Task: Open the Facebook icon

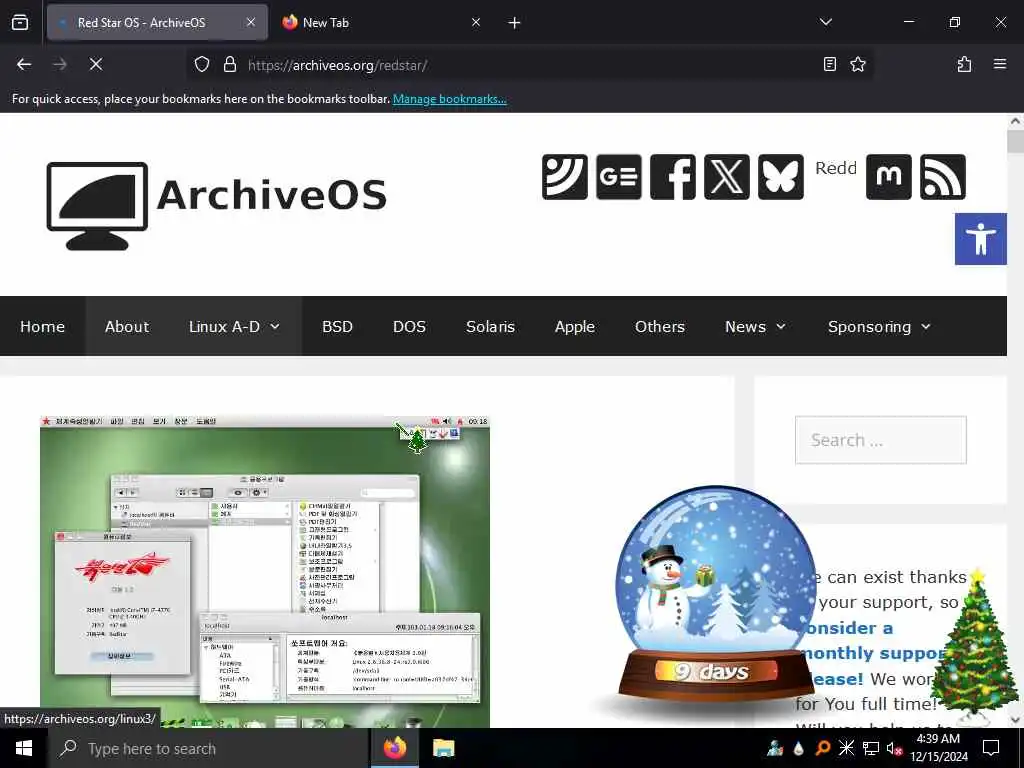Action: click(x=673, y=177)
